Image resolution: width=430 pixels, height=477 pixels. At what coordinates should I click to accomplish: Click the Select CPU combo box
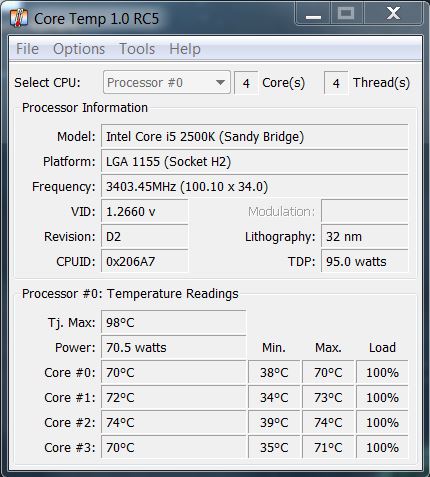pos(167,82)
